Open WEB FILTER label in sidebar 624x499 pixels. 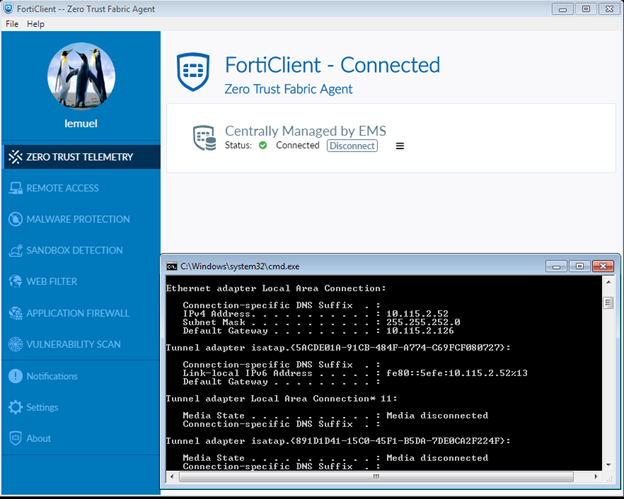point(52,281)
